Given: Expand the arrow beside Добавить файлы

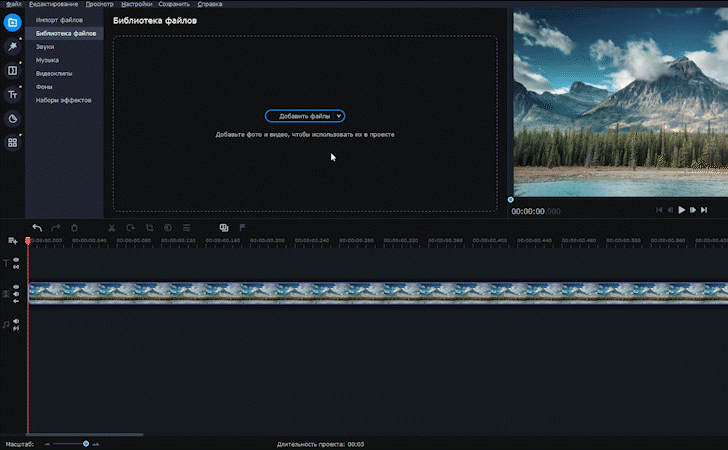Looking at the screenshot, I should point(339,116).
